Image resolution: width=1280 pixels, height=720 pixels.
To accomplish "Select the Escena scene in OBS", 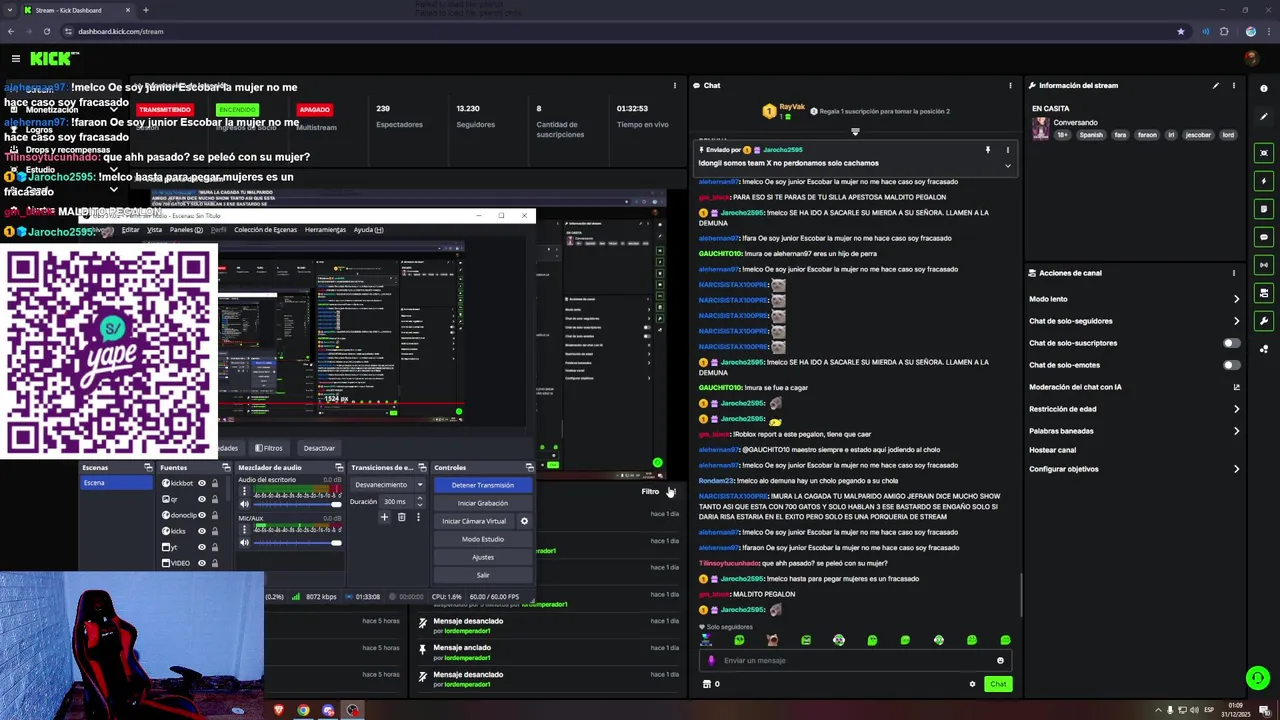I will [x=118, y=483].
